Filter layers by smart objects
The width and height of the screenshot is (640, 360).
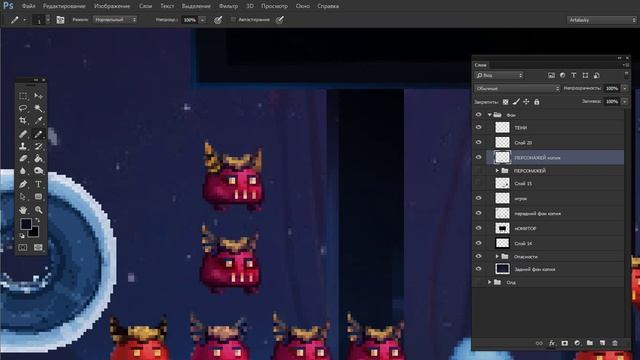[597, 76]
